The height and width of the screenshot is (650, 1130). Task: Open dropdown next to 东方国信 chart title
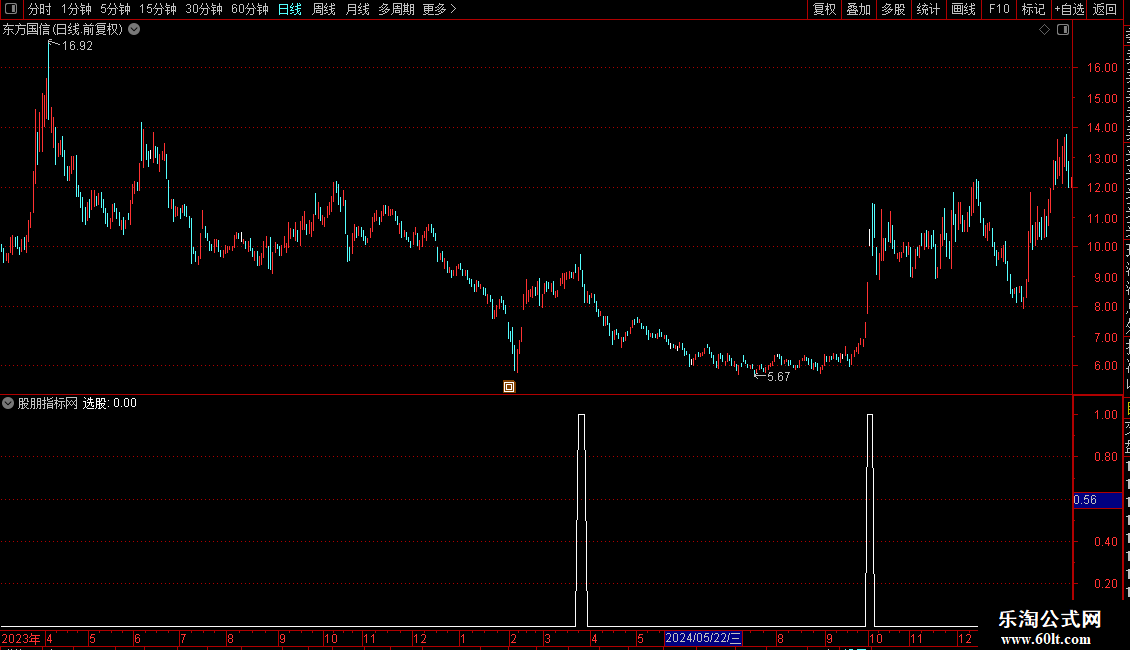tap(134, 30)
